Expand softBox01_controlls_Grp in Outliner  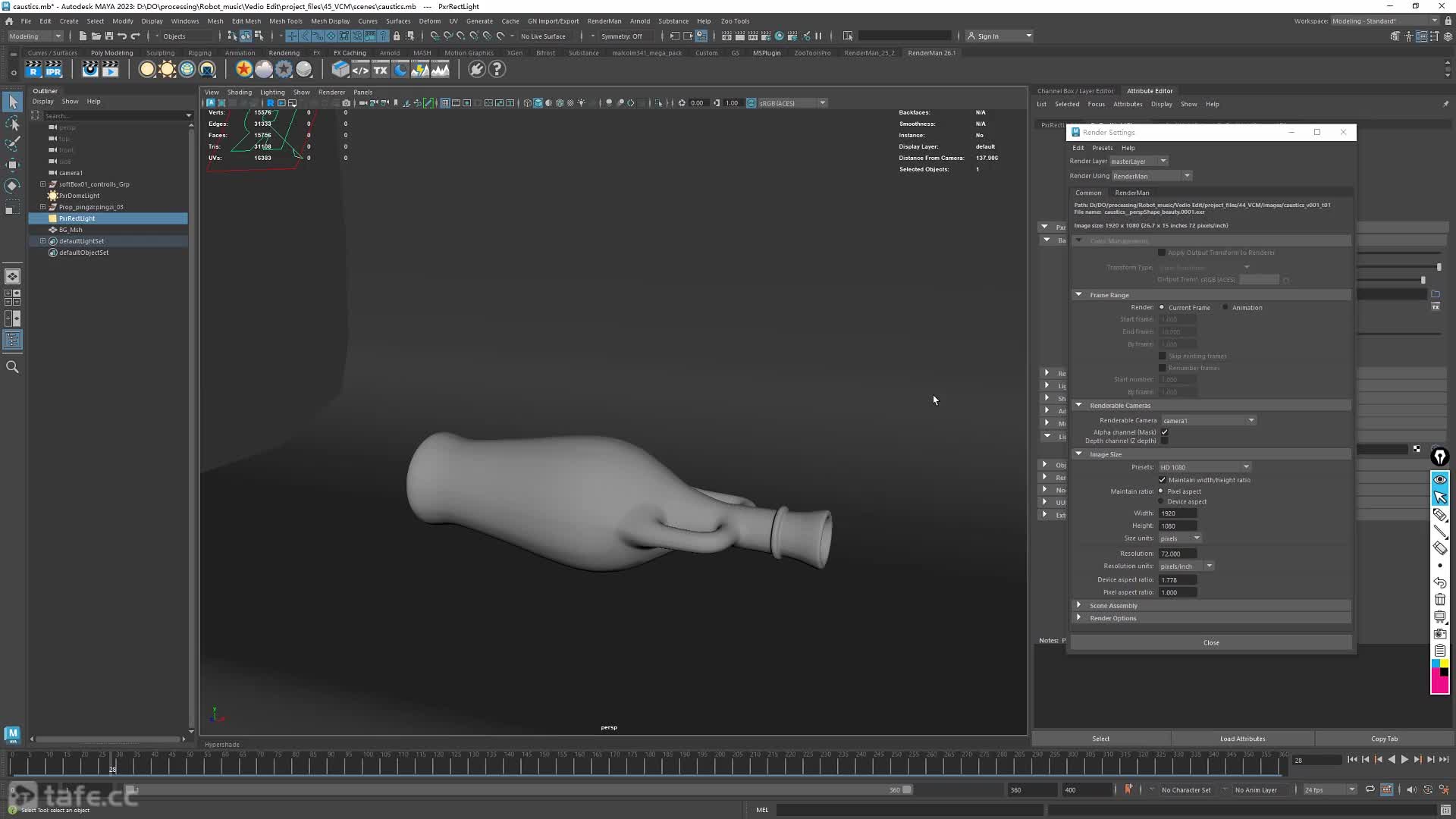43,184
